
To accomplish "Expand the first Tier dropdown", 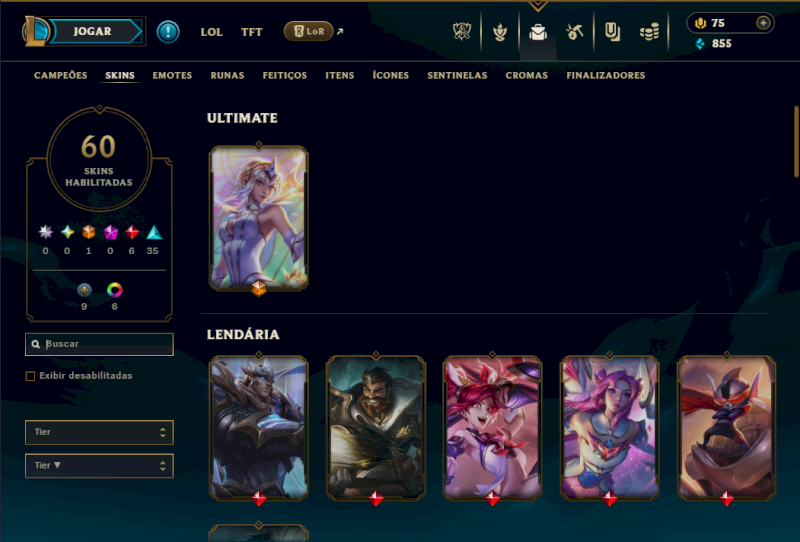I will coord(99,432).
